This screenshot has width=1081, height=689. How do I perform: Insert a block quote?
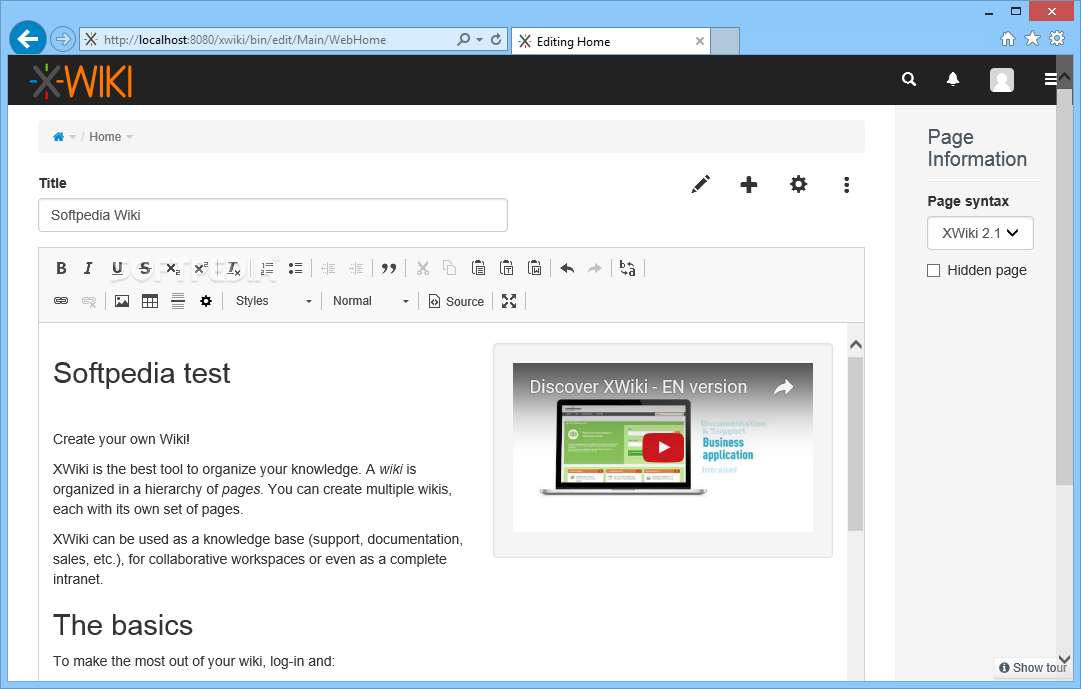tap(389, 268)
